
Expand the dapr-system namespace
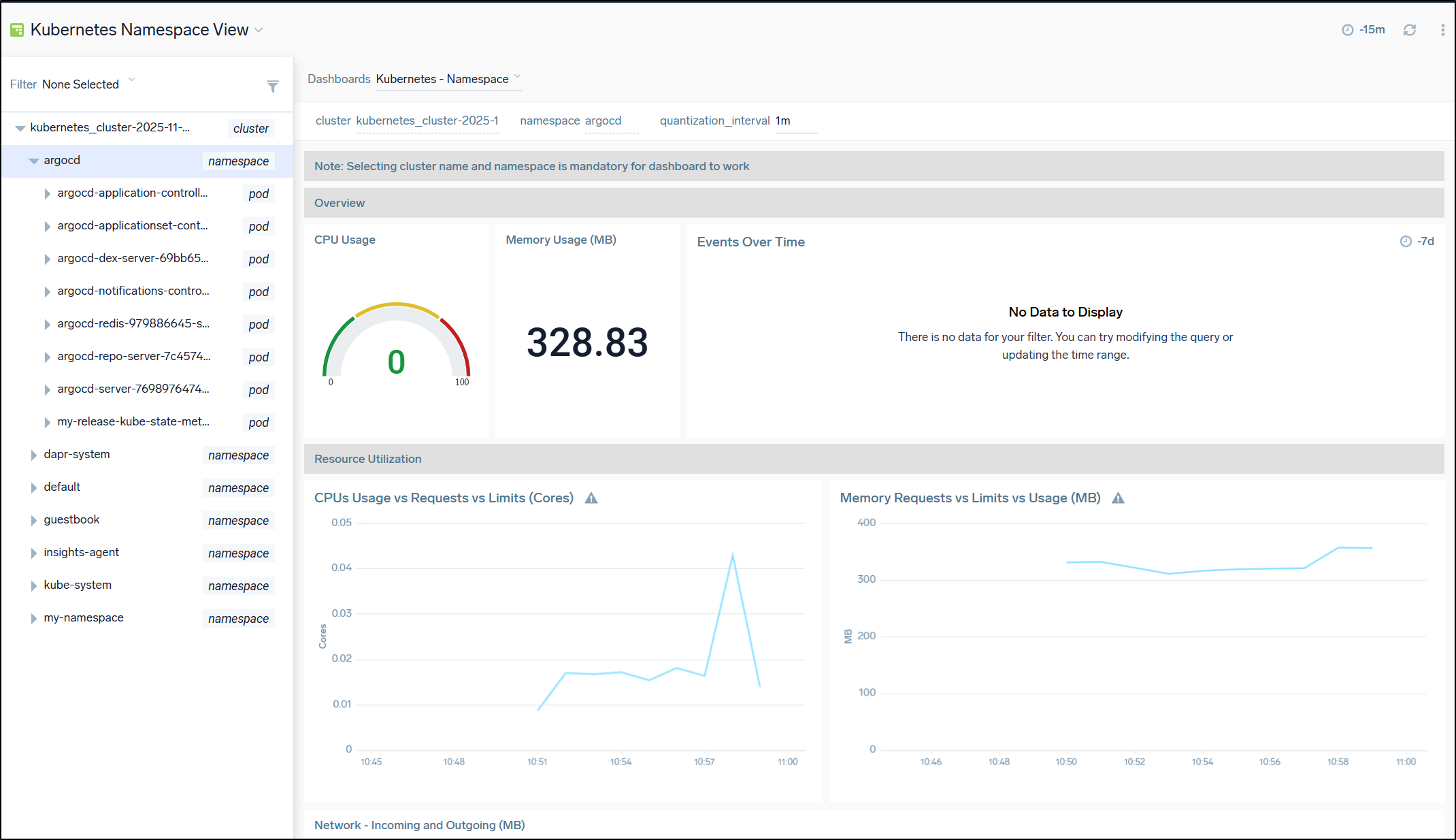point(33,455)
